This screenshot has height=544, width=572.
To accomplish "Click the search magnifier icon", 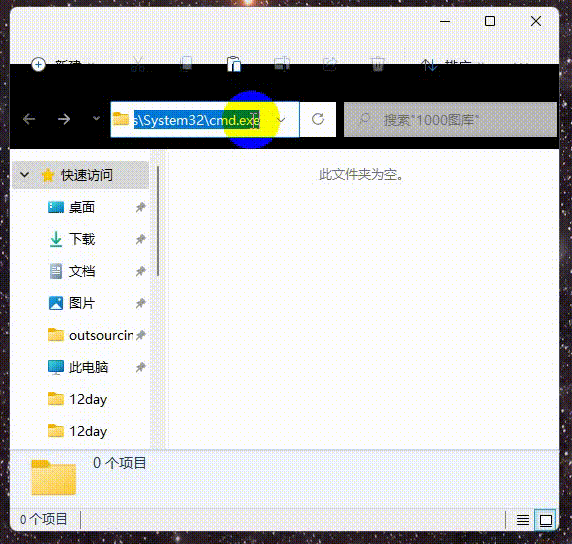I will pos(364,119).
